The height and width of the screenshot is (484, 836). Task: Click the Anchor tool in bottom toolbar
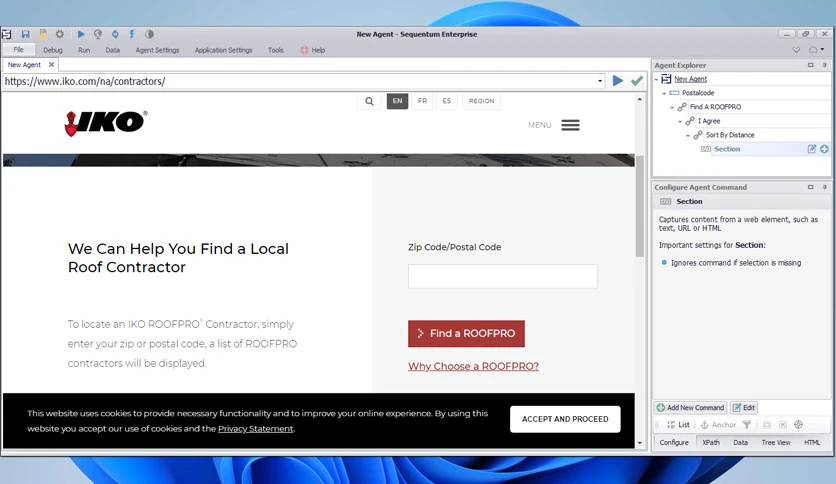718,424
